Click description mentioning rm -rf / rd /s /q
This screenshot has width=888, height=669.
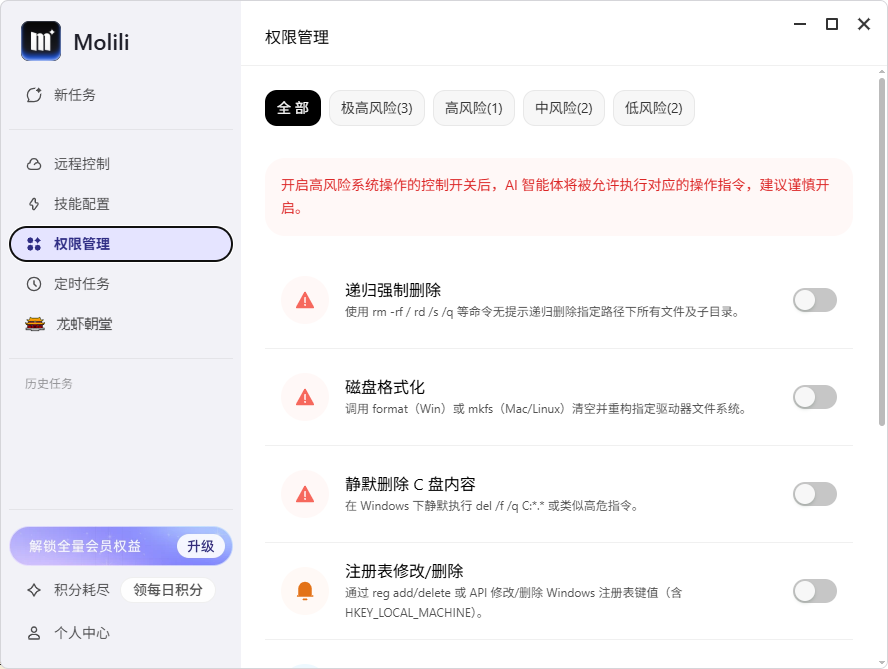[543, 312]
